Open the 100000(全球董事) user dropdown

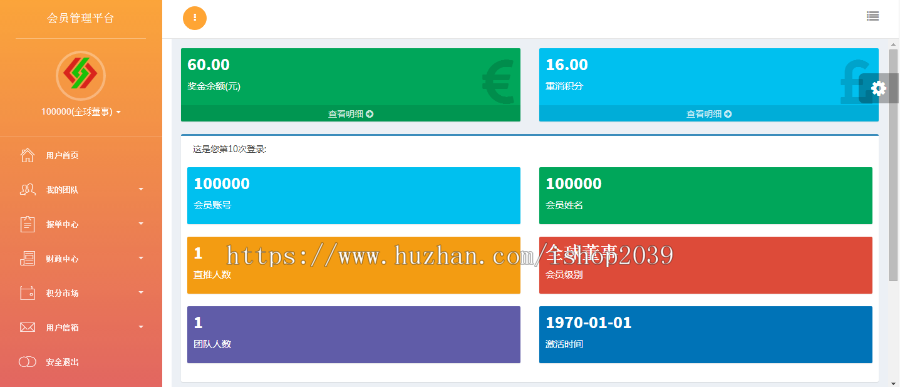pyautogui.click(x=80, y=112)
